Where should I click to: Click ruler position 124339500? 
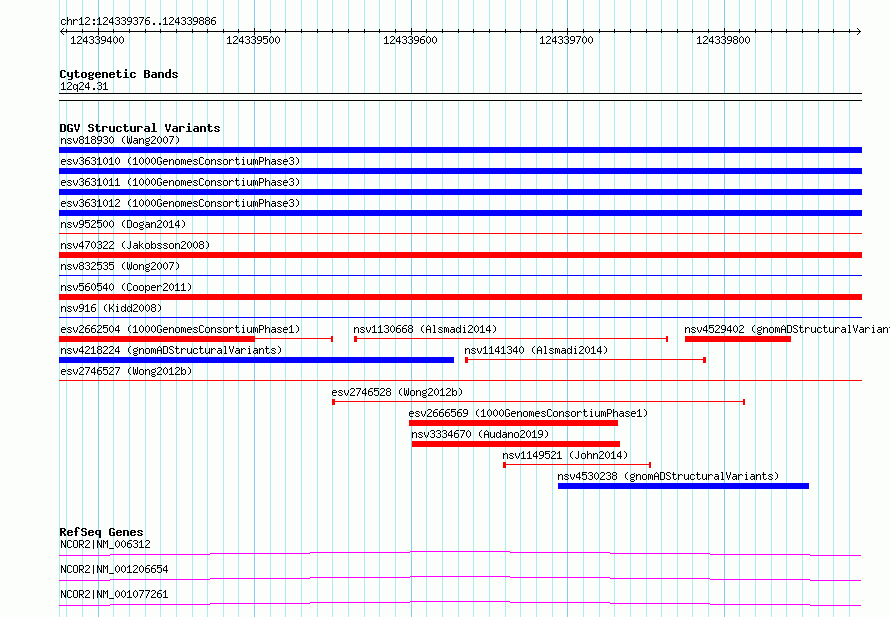pyautogui.click(x=253, y=40)
